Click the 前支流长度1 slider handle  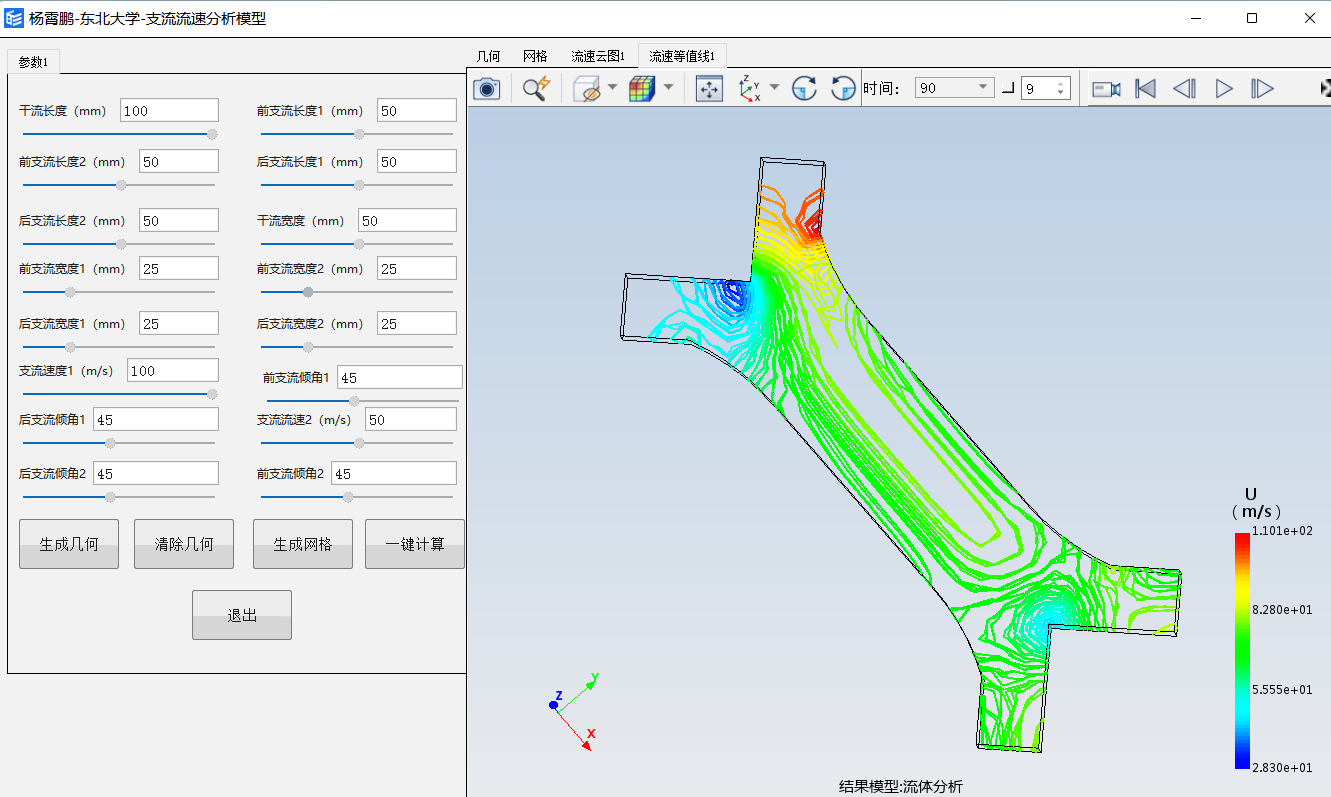[359, 133]
